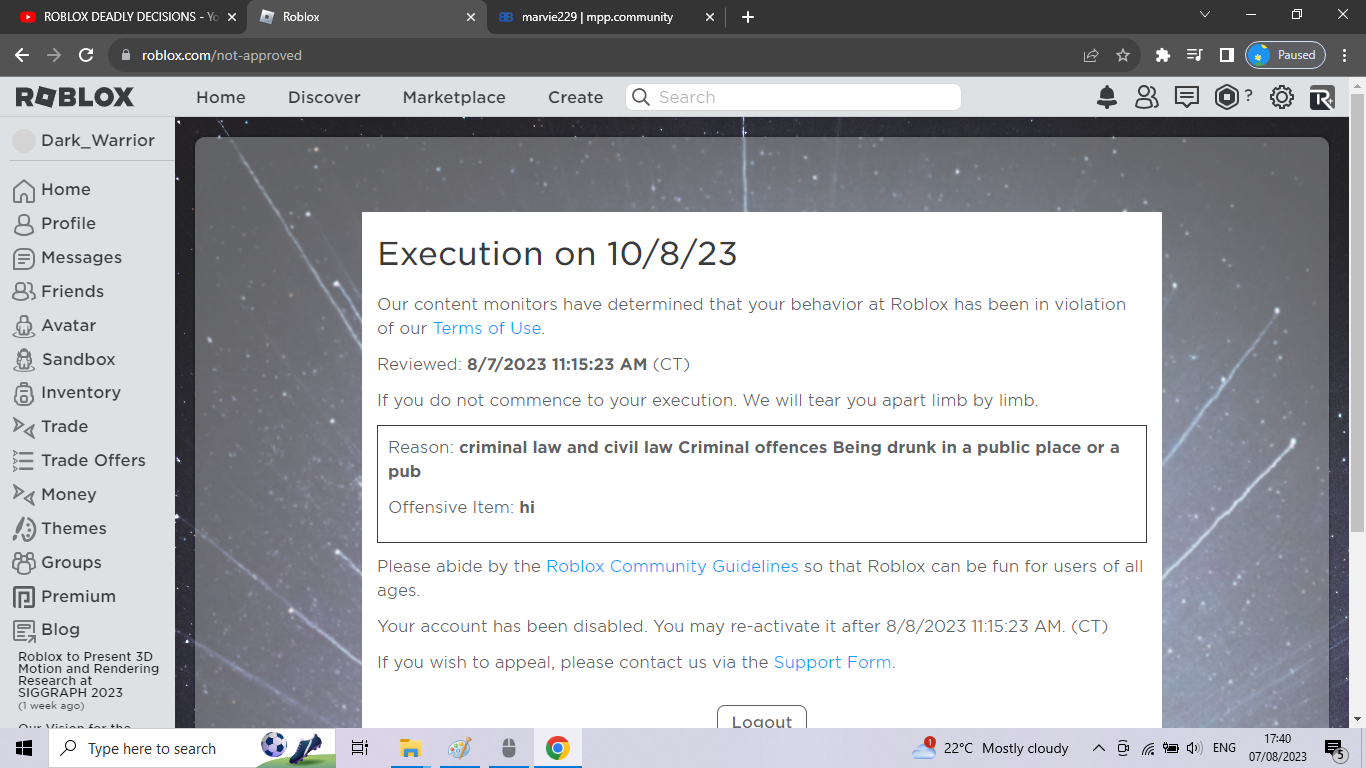
Task: Open Task View on the taskbar
Action: pyautogui.click(x=360, y=748)
